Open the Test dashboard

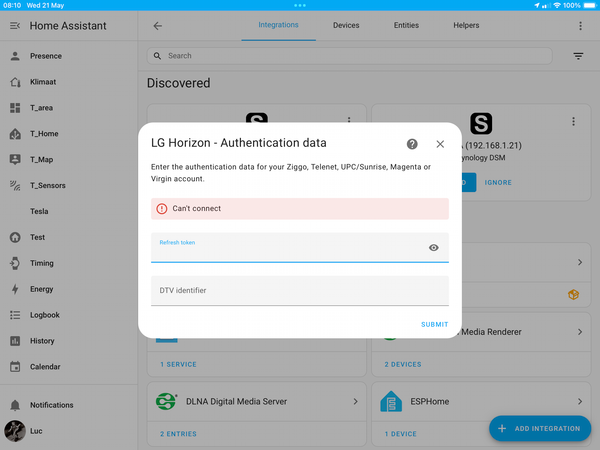click(68, 237)
